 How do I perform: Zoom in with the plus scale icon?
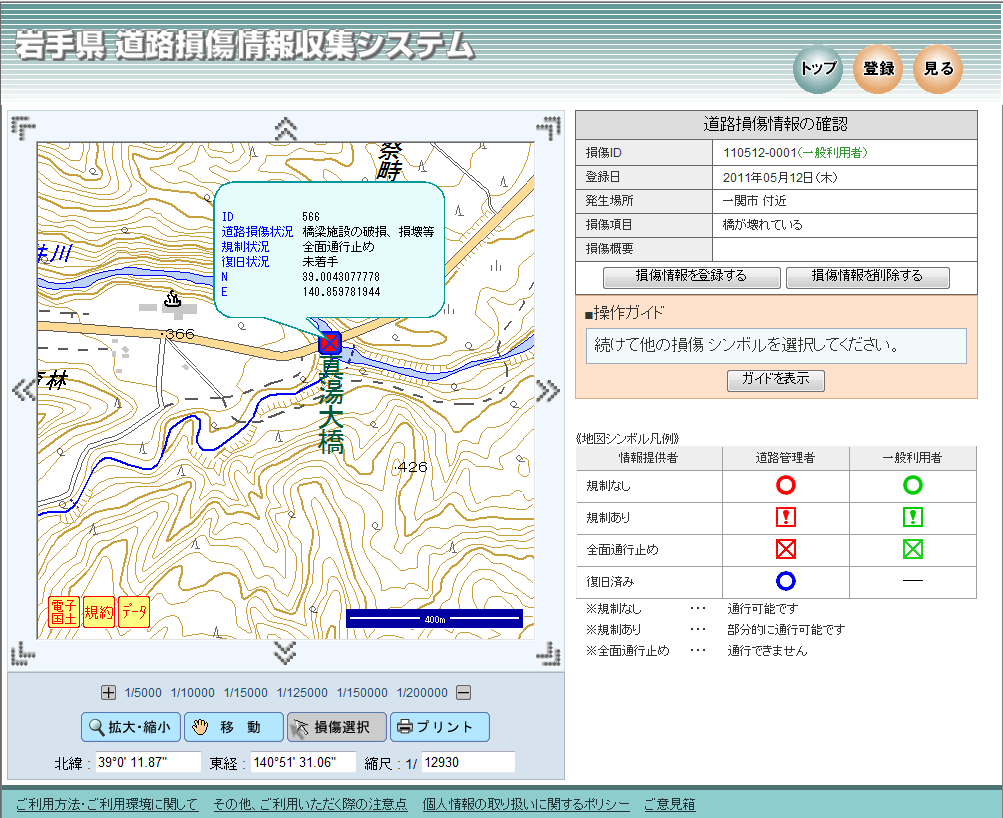108,692
